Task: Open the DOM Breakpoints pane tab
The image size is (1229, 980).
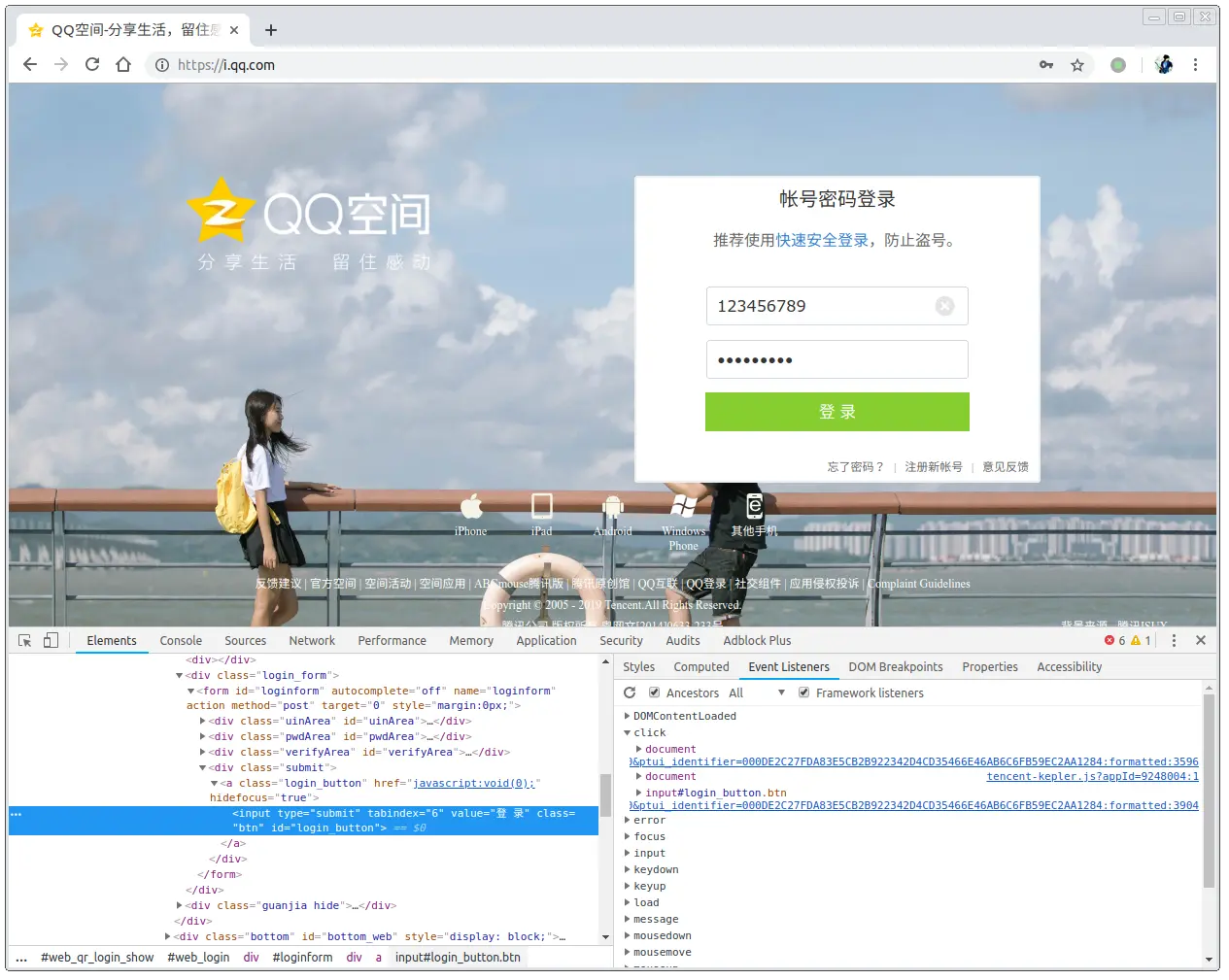Action: (x=896, y=667)
